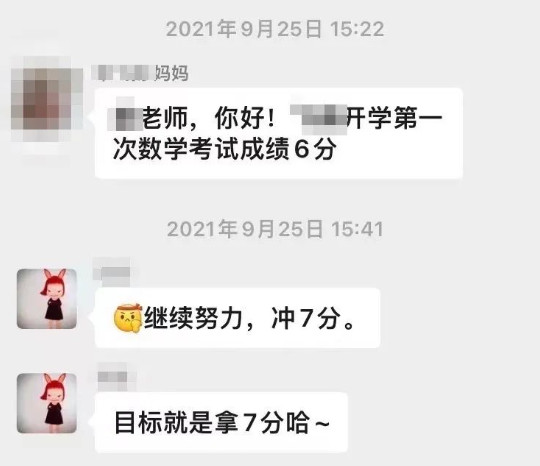This screenshot has width=540, height=466.
Task: Tap red-haired avatar beside 继续努力 message
Action: (47, 299)
